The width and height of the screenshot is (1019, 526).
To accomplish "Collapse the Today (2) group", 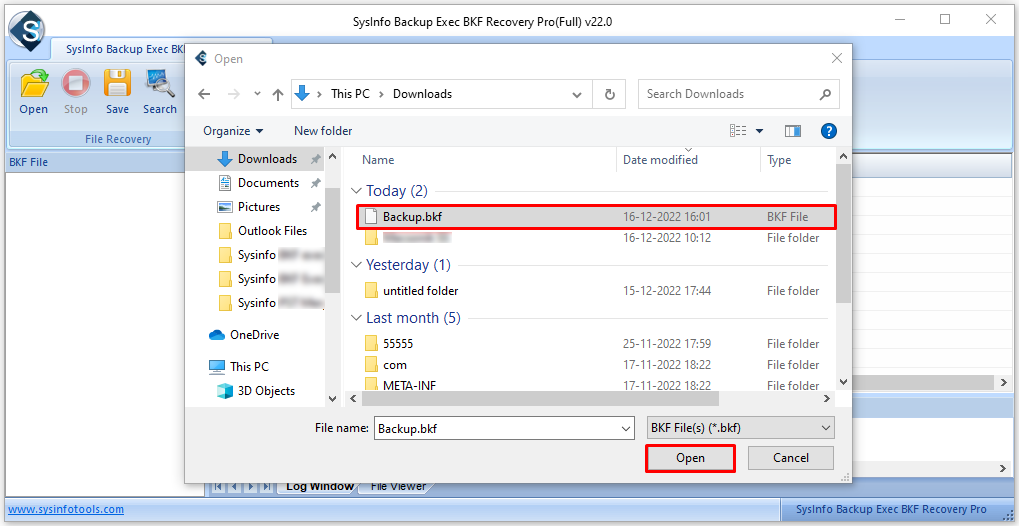I will click(x=356, y=191).
